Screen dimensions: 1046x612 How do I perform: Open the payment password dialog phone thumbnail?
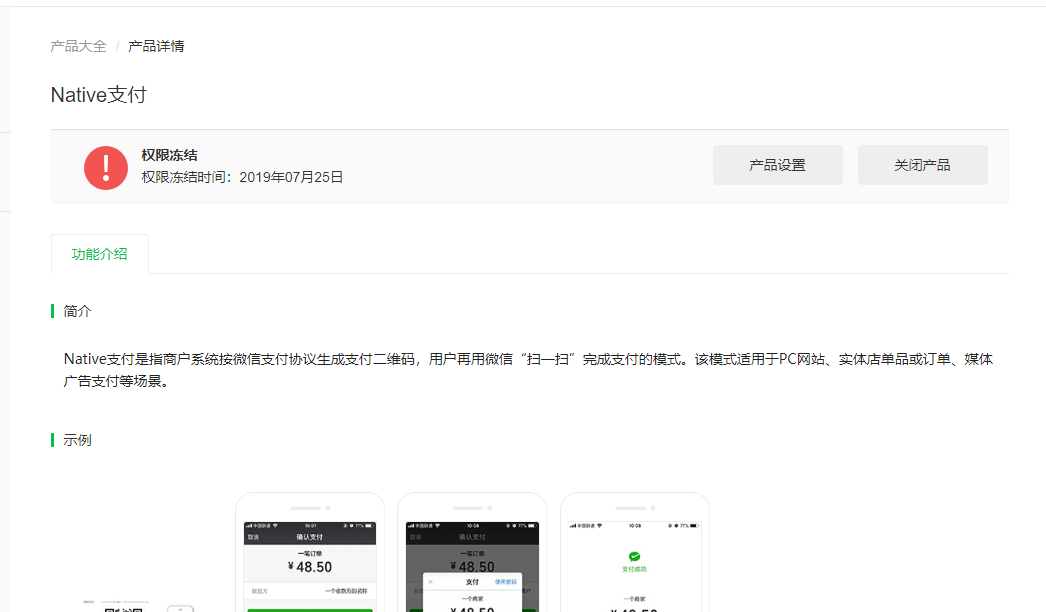(x=472, y=553)
